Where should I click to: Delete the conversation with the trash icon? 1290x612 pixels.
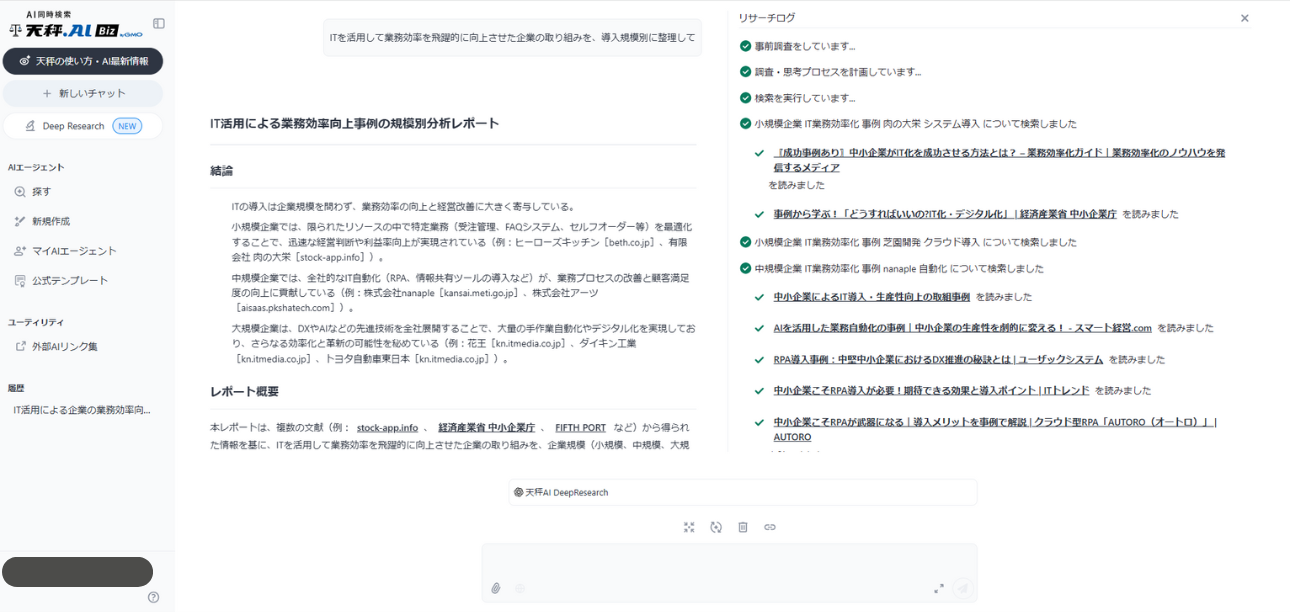click(742, 527)
